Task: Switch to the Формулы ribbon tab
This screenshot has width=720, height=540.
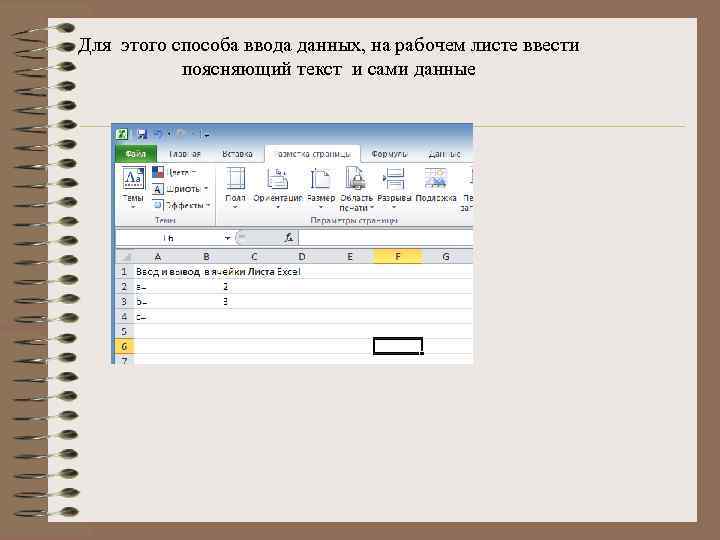Action: (389, 154)
